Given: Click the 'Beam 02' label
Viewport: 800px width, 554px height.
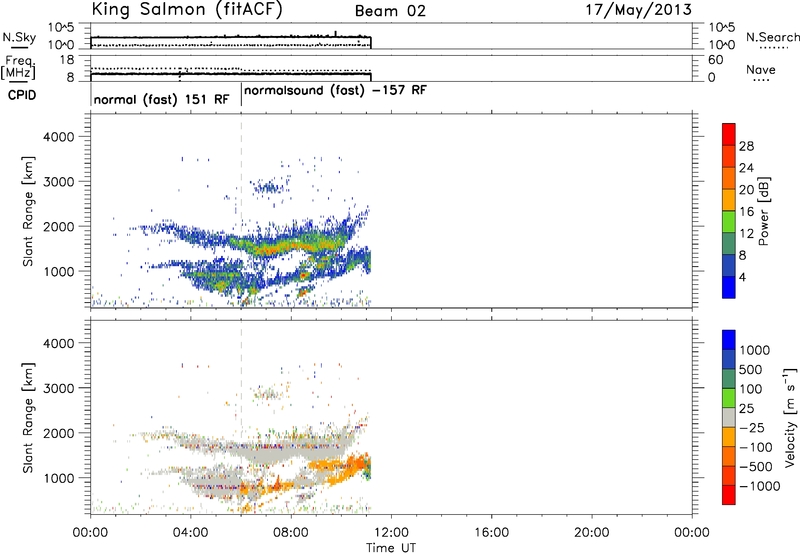Looking at the screenshot, I should (x=390, y=11).
